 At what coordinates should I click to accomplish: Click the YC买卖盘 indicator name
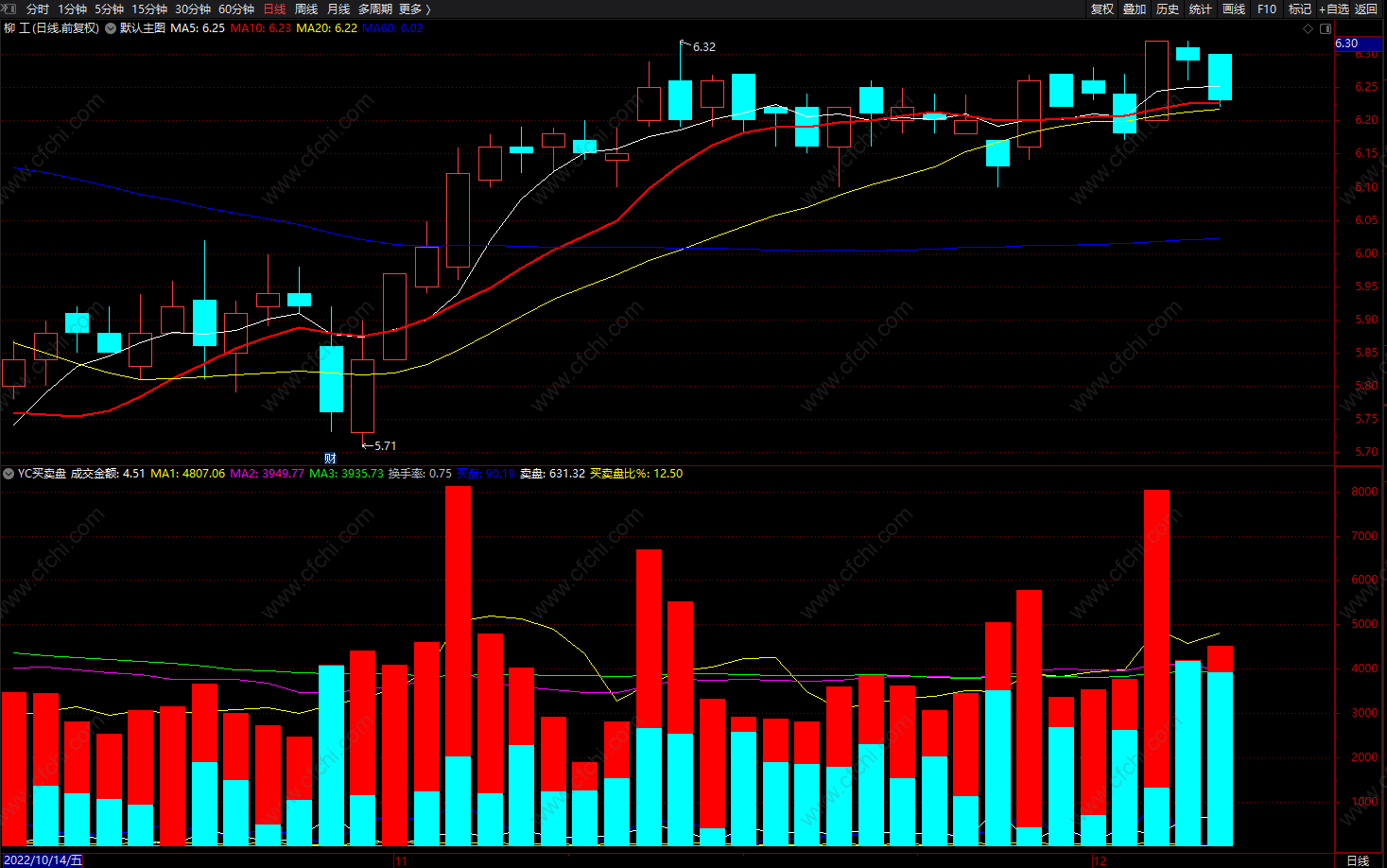click(42, 474)
